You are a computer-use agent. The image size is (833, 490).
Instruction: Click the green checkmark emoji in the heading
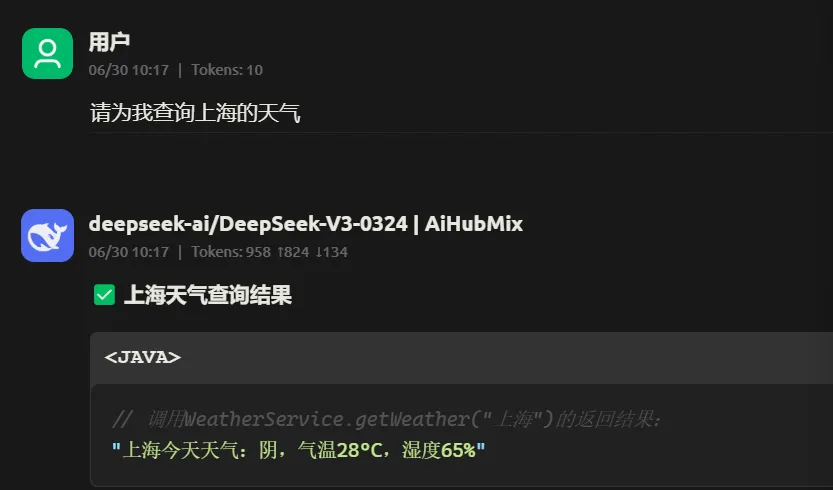point(105,294)
